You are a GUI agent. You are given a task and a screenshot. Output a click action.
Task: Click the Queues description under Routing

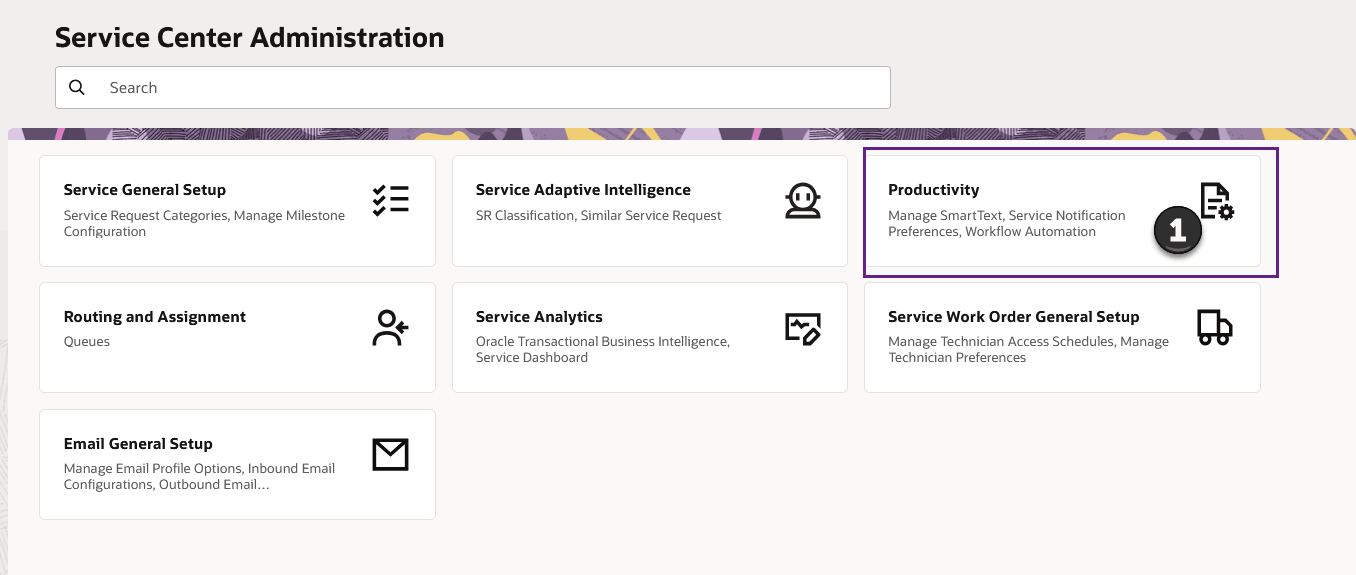(87, 342)
